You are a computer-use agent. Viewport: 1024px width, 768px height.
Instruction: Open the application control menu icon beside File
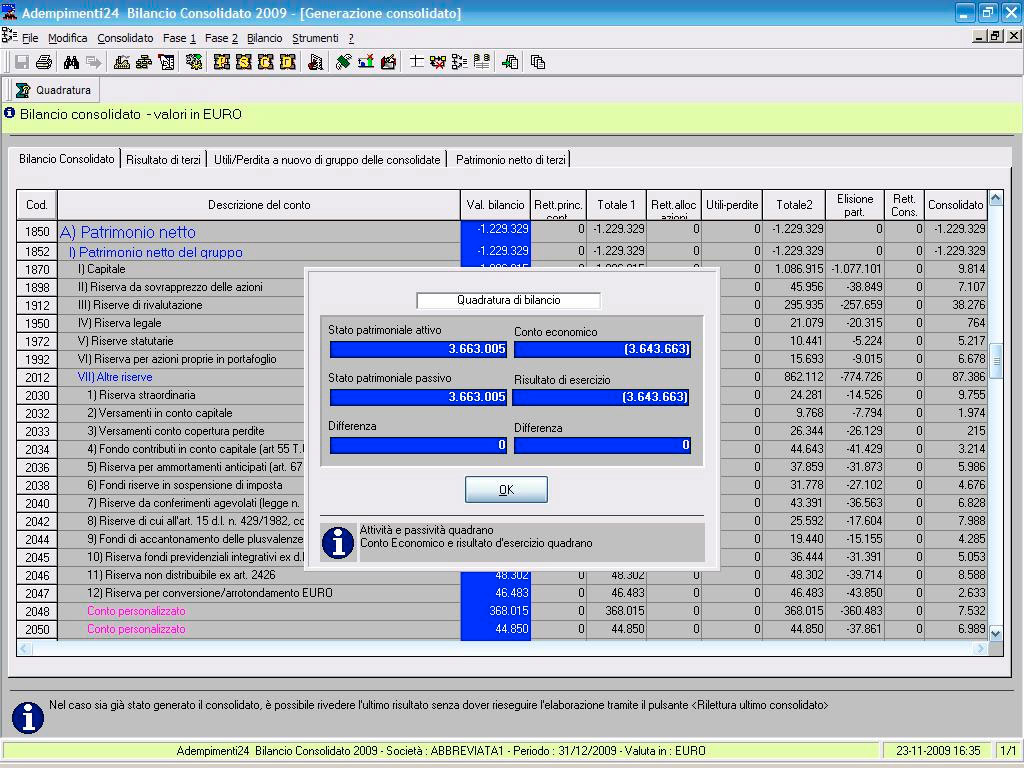[9, 36]
